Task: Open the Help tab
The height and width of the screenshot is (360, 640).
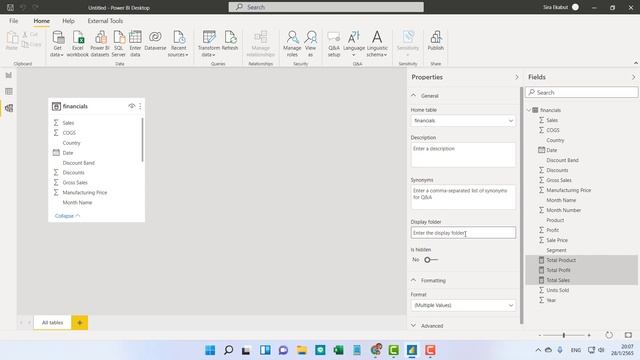Action: click(68, 21)
